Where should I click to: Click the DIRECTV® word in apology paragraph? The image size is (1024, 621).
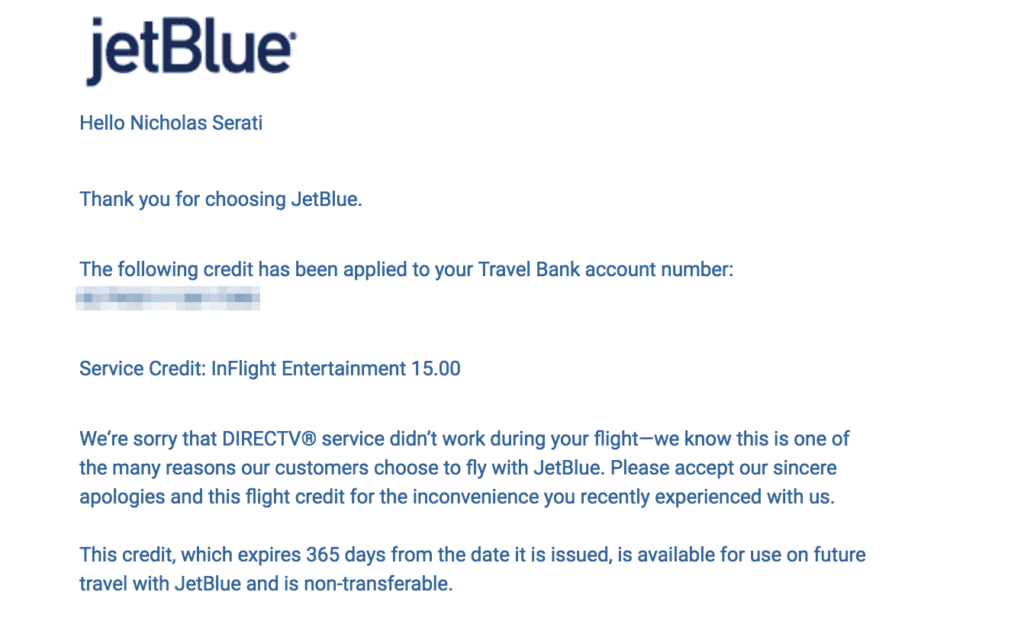pyautogui.click(x=269, y=439)
